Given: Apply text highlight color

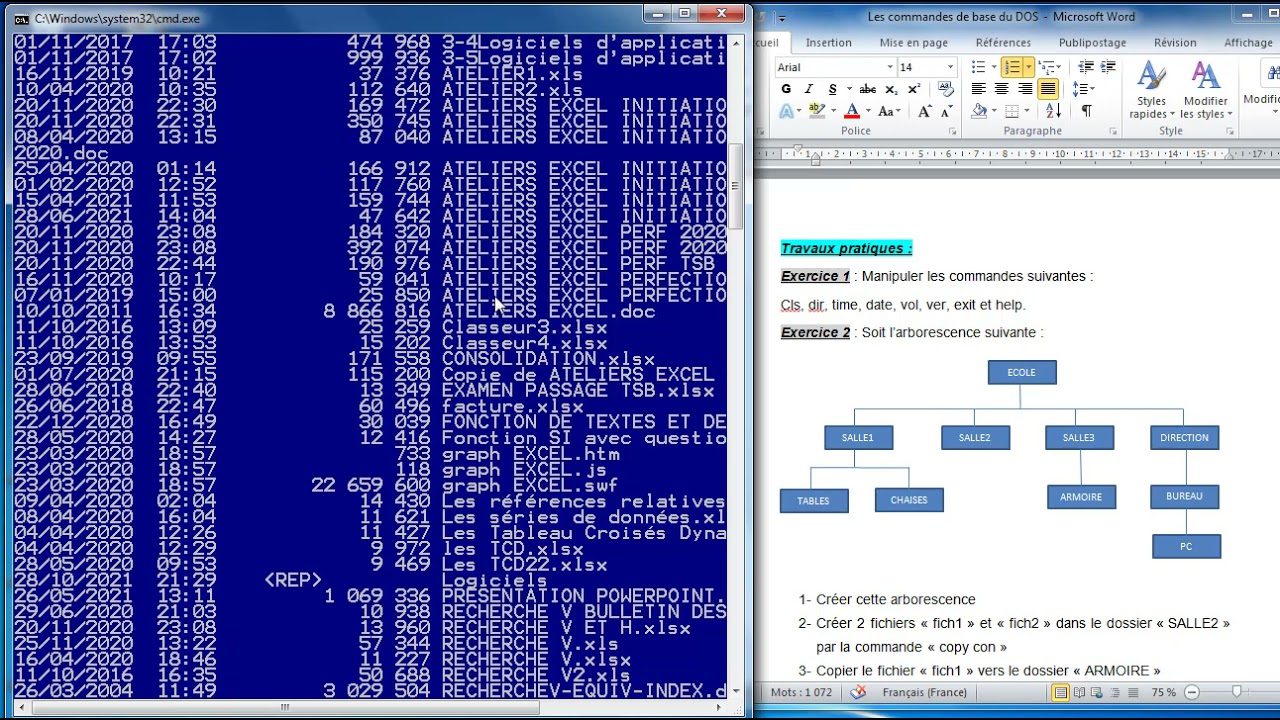Looking at the screenshot, I should (x=817, y=111).
